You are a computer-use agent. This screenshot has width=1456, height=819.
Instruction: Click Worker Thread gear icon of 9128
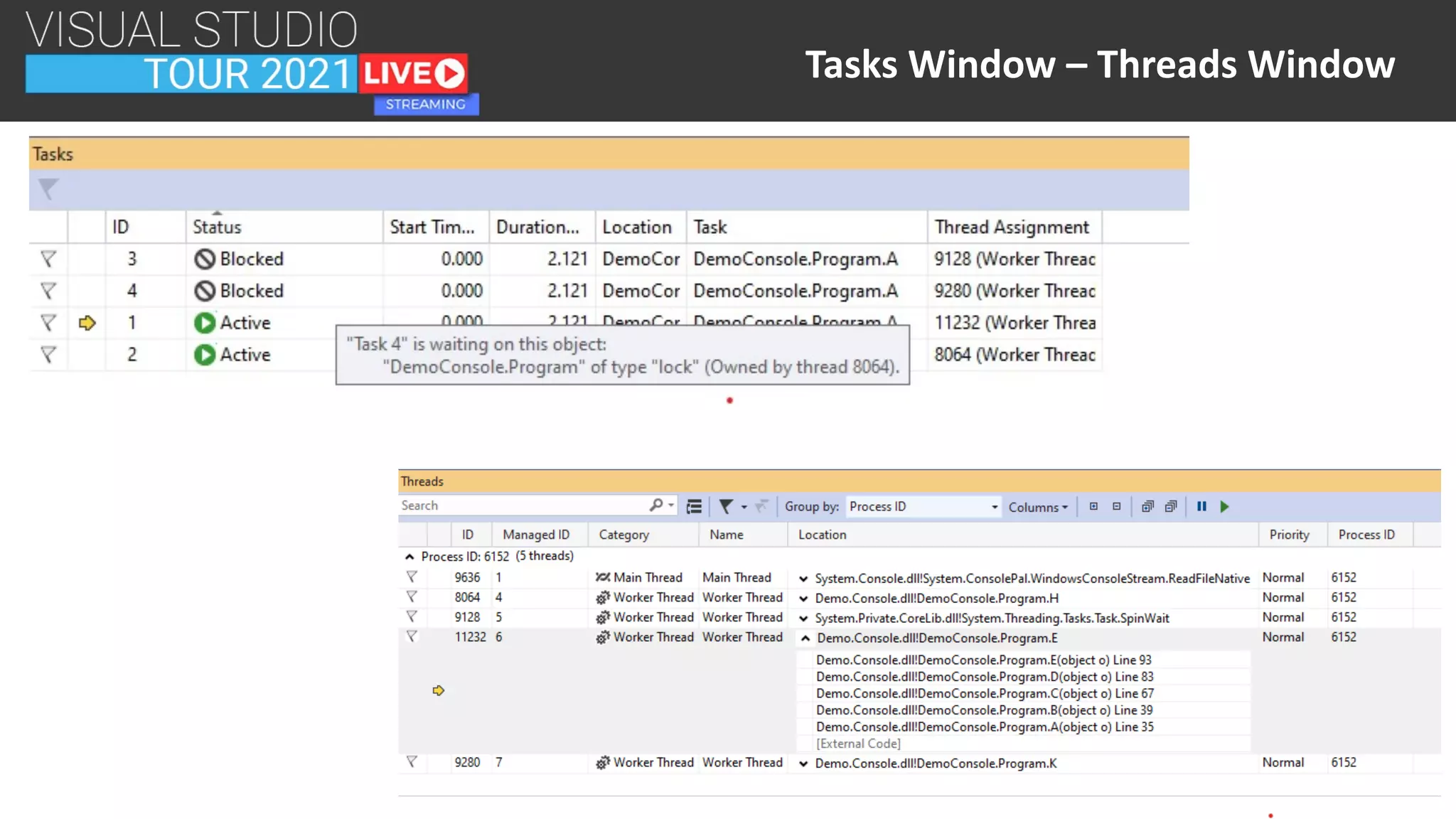[603, 617]
